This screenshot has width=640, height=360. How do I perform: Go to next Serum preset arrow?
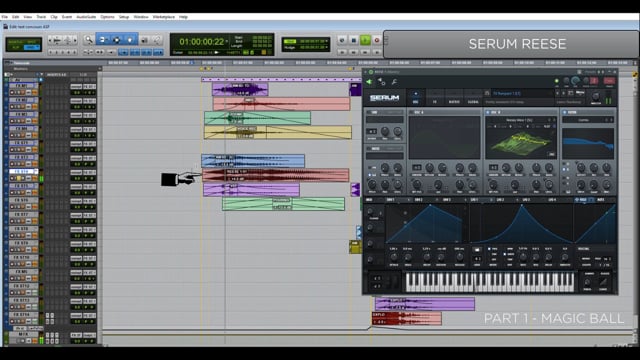tap(564, 93)
